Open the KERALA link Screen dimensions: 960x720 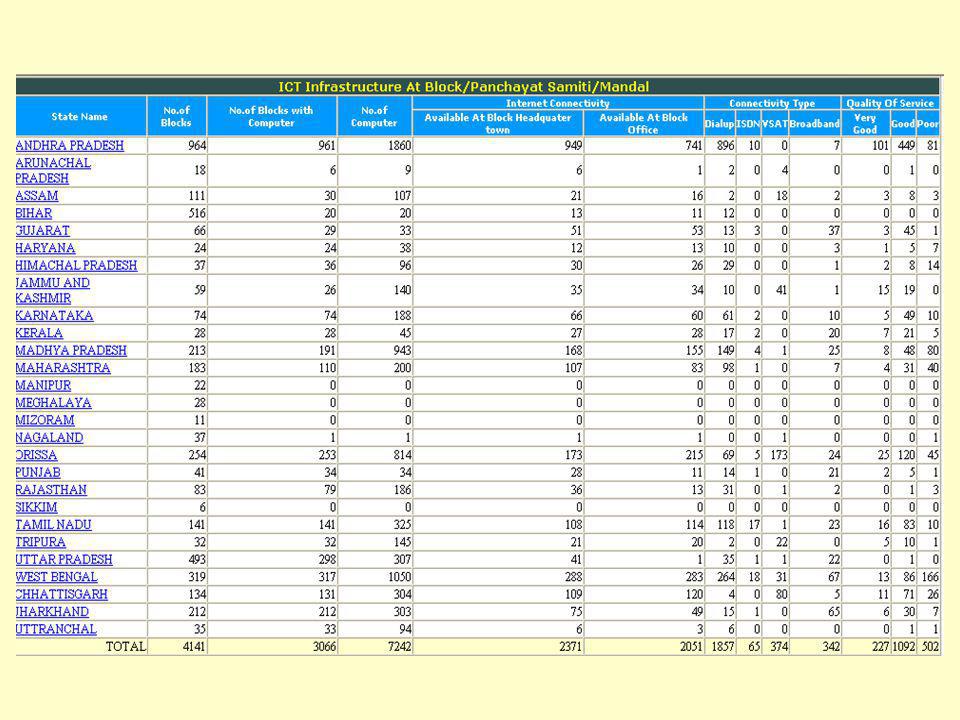coord(40,333)
